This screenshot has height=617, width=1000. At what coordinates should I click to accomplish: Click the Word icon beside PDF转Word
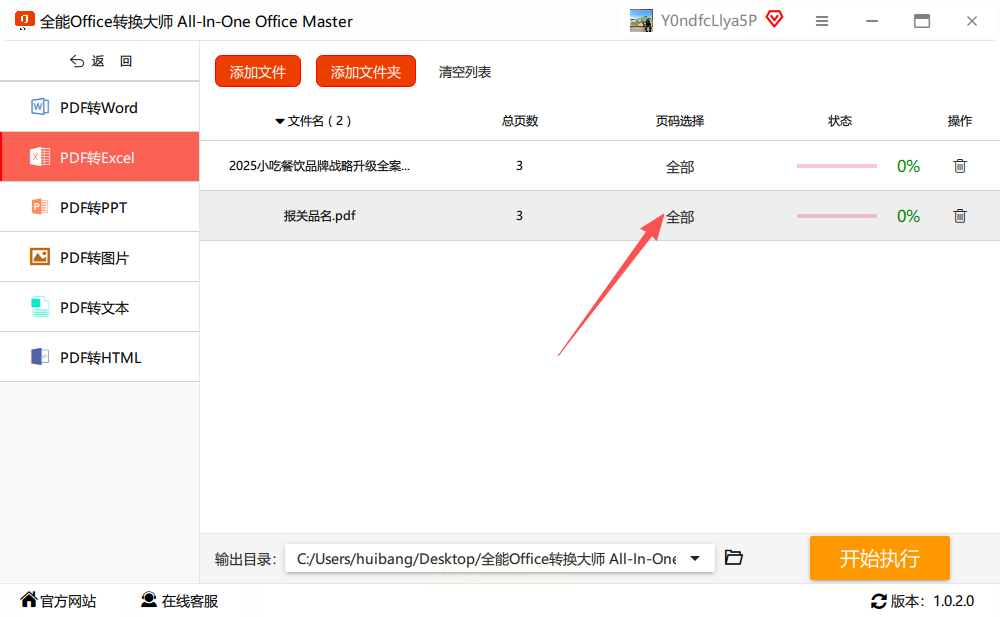tap(40, 107)
